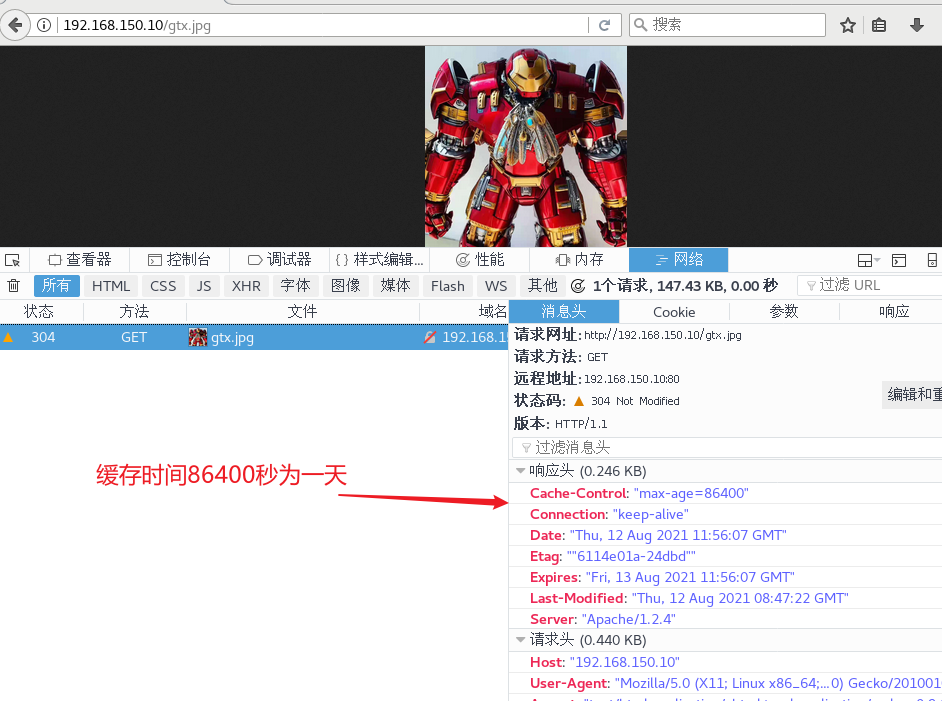
Task: Click the address bar showing 192.168.150.10/gtx.jpg
Action: tap(324, 25)
